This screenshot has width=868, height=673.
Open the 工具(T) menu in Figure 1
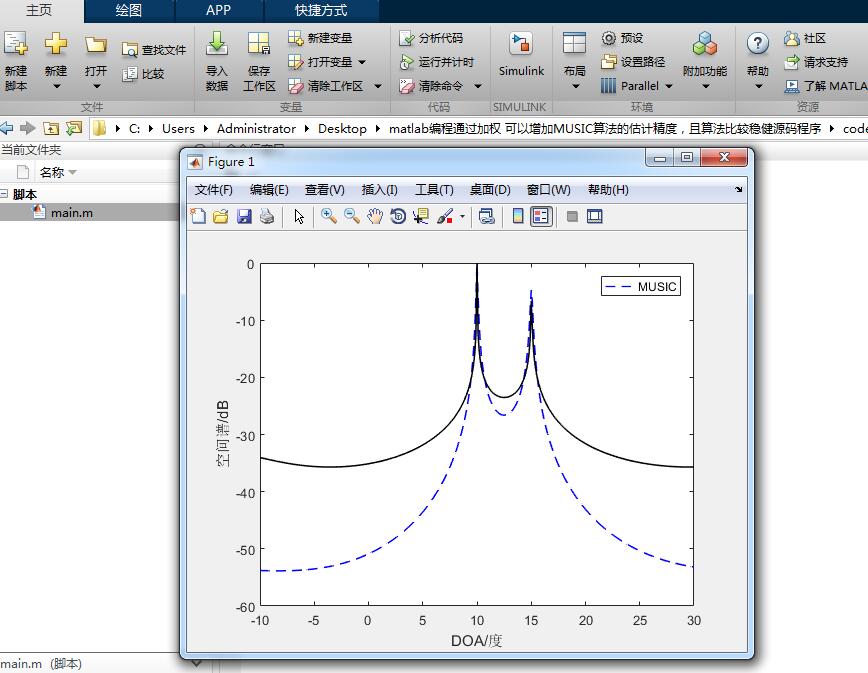[435, 190]
